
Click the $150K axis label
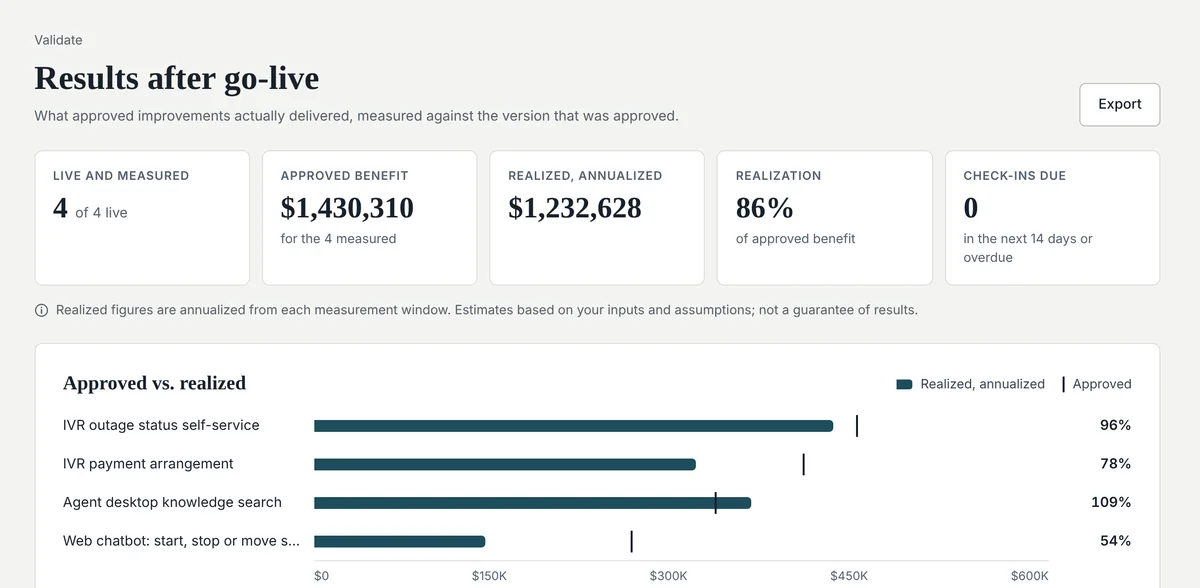(489, 576)
